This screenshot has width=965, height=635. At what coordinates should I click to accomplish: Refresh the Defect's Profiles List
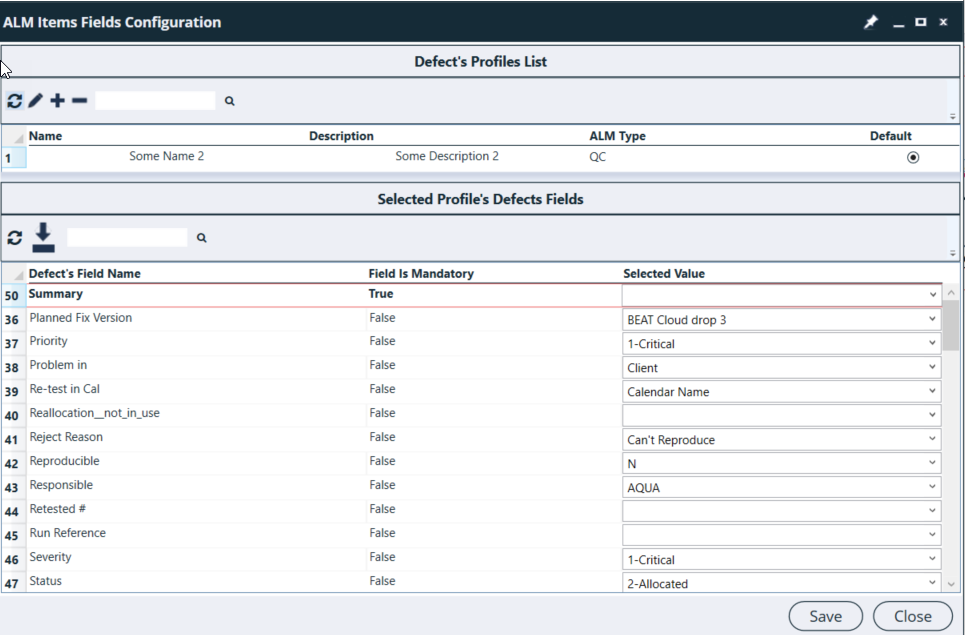pos(14,101)
